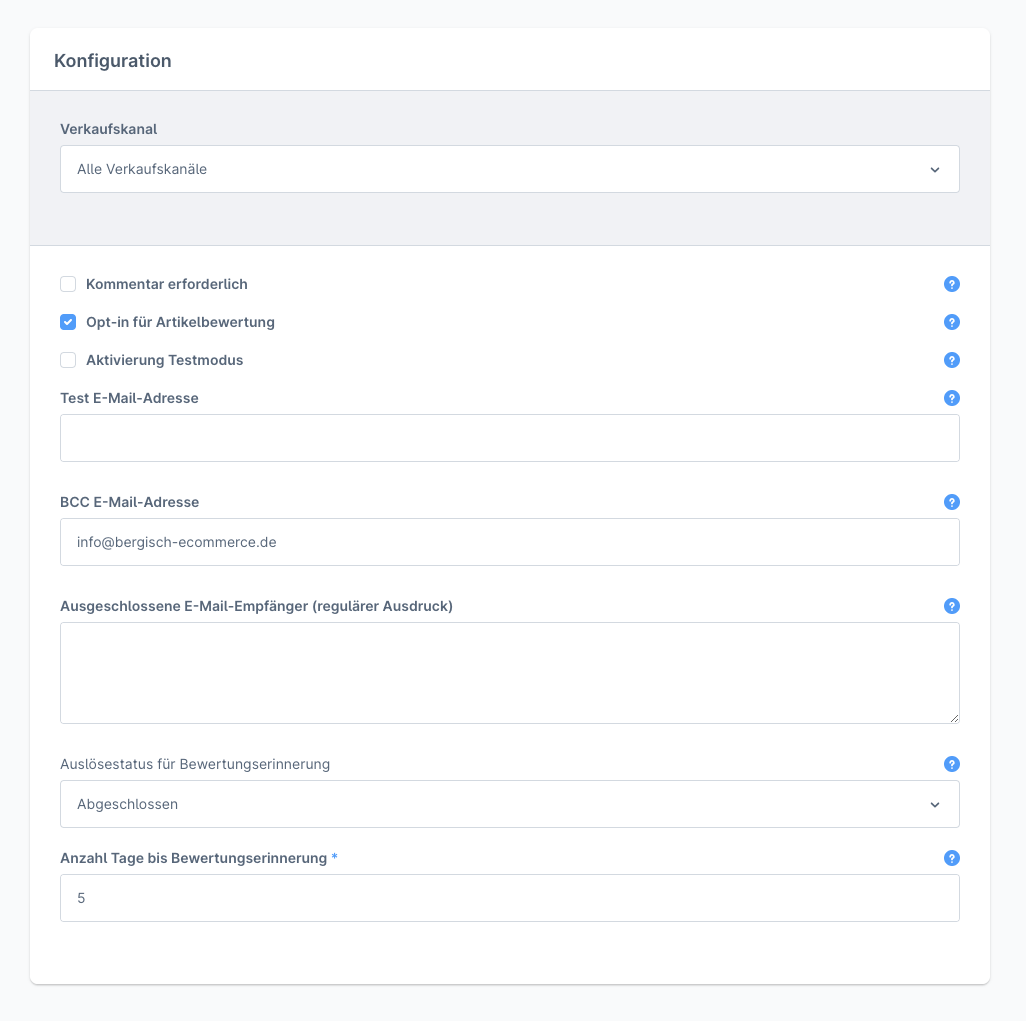Select the Anzahl Tage input containing 5
Screen dimensions: 1026x1021
coord(509,898)
